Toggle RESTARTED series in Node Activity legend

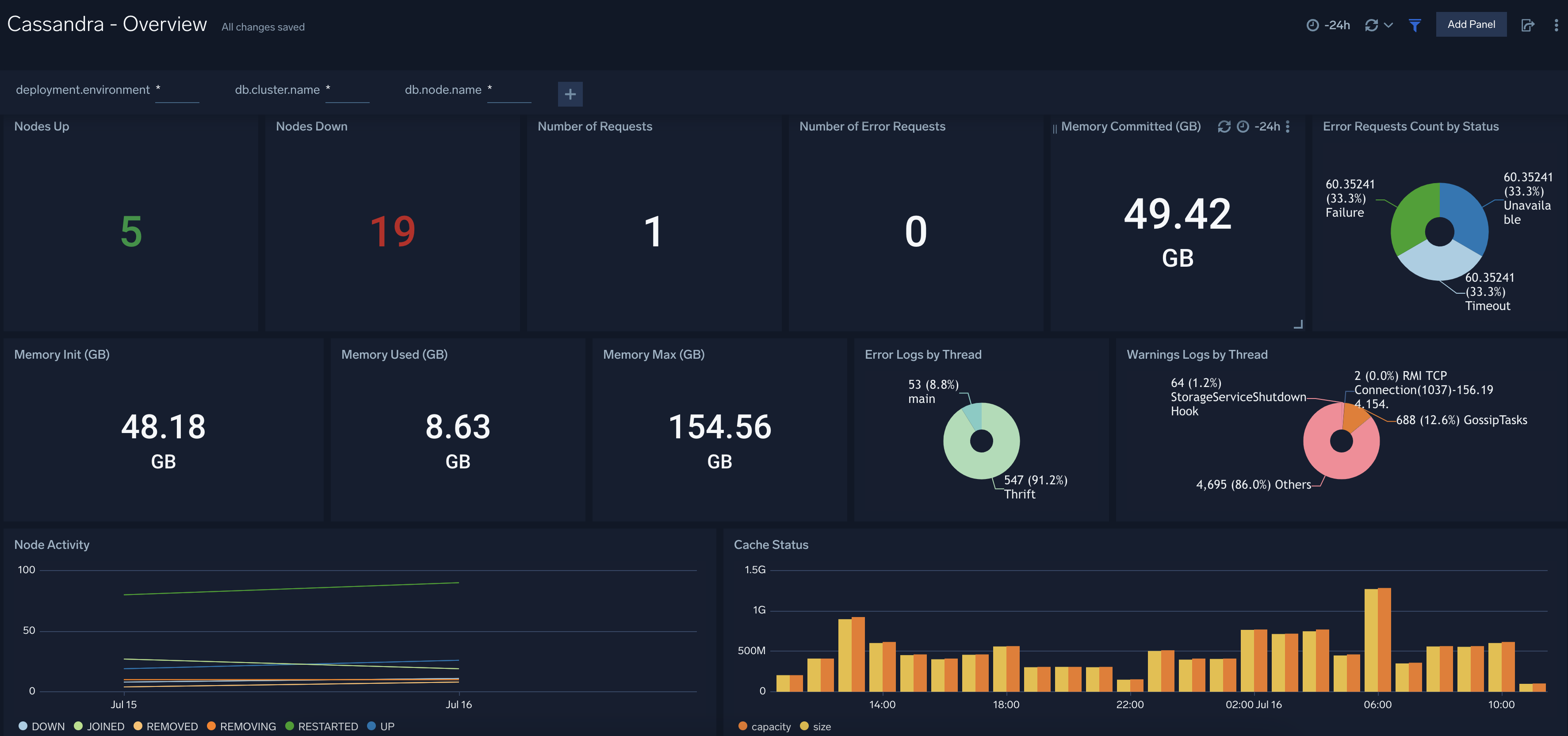322,726
